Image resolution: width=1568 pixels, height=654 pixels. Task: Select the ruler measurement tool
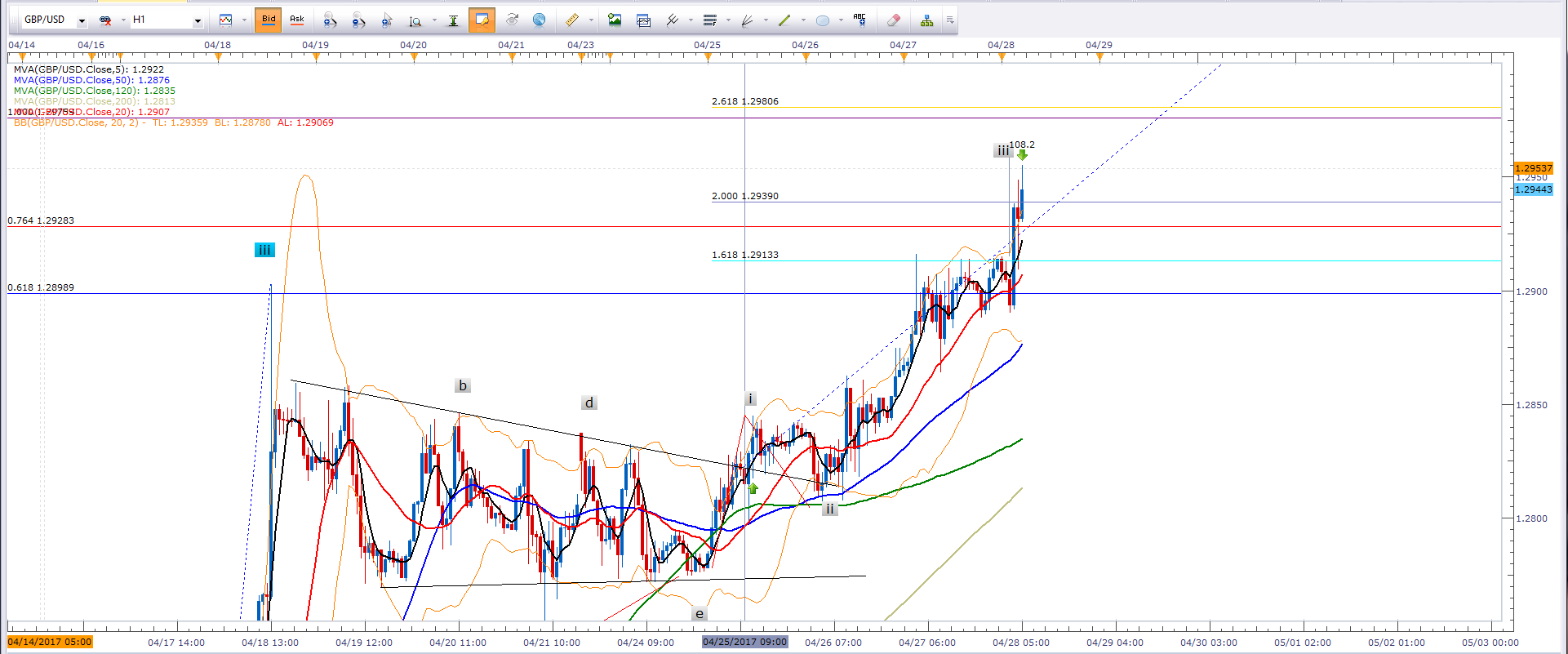(x=572, y=20)
